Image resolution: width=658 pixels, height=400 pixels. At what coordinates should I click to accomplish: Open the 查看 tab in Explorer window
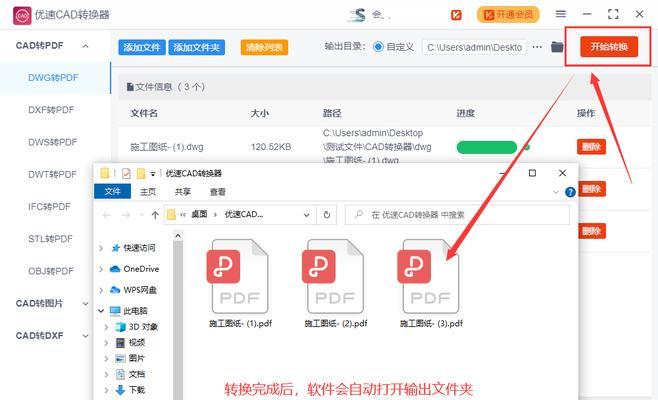click(x=217, y=192)
